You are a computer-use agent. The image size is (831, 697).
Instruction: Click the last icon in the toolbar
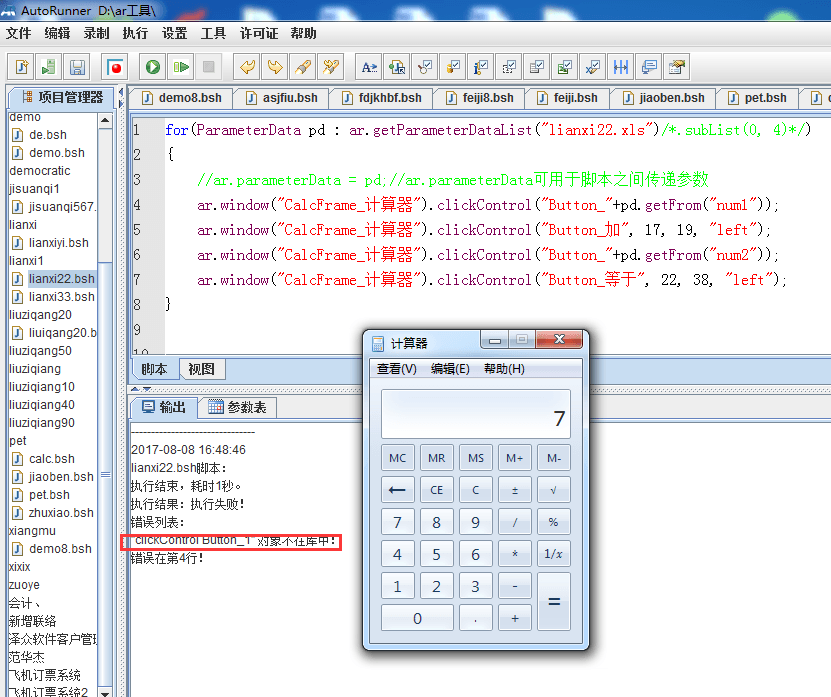click(677, 67)
